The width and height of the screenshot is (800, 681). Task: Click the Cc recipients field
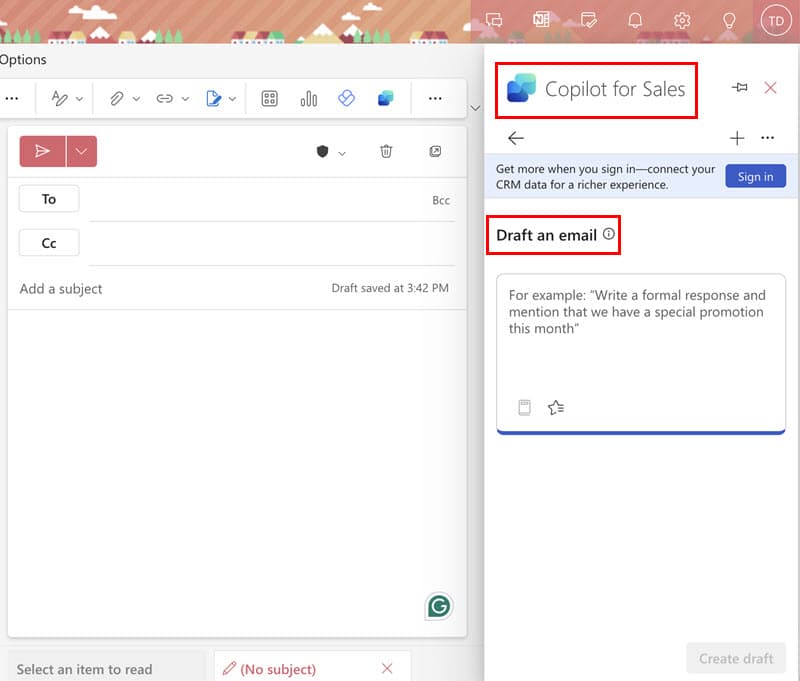coord(272,244)
